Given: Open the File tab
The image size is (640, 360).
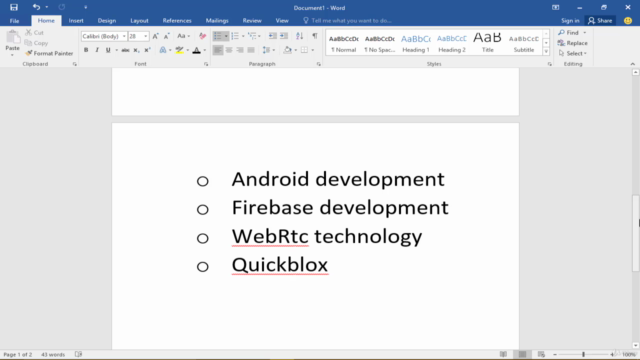Looking at the screenshot, I should click(x=14, y=21).
